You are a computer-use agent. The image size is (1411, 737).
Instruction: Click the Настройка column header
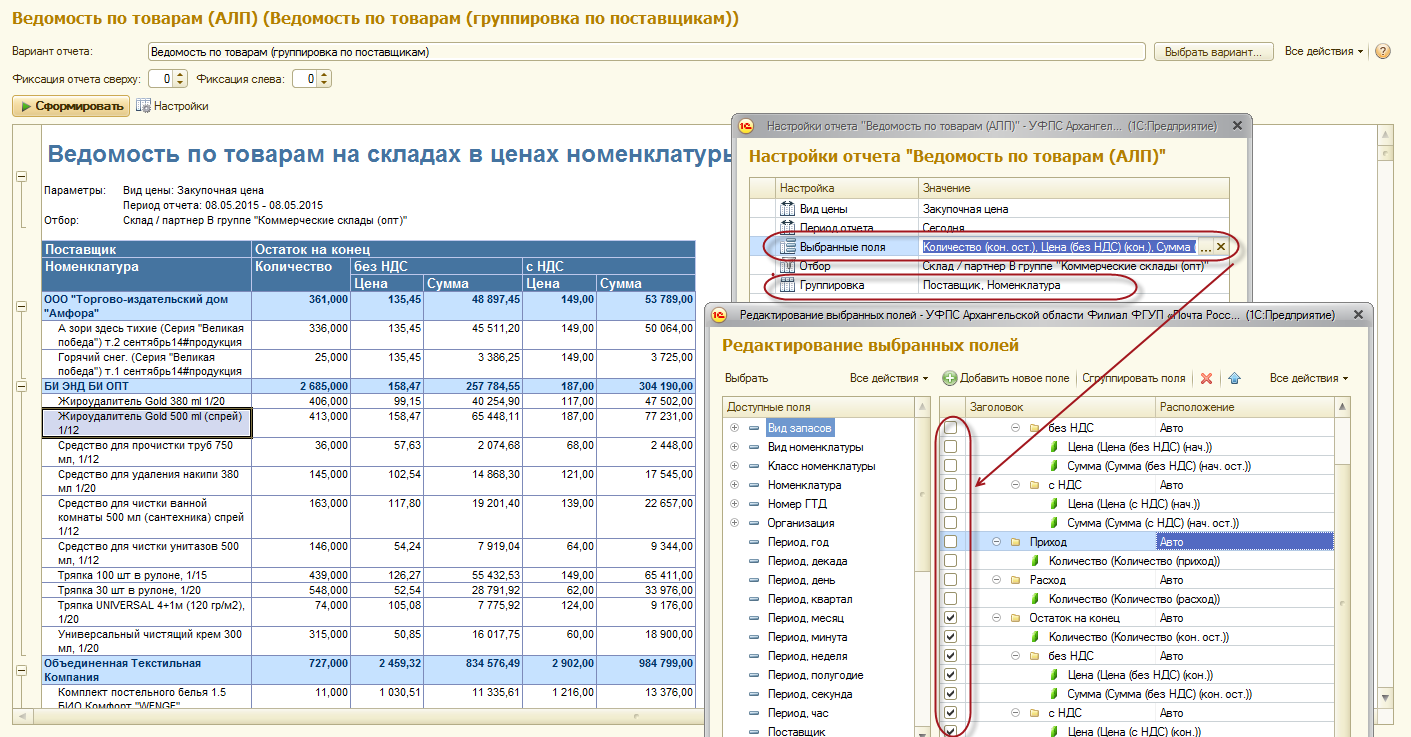pos(846,188)
